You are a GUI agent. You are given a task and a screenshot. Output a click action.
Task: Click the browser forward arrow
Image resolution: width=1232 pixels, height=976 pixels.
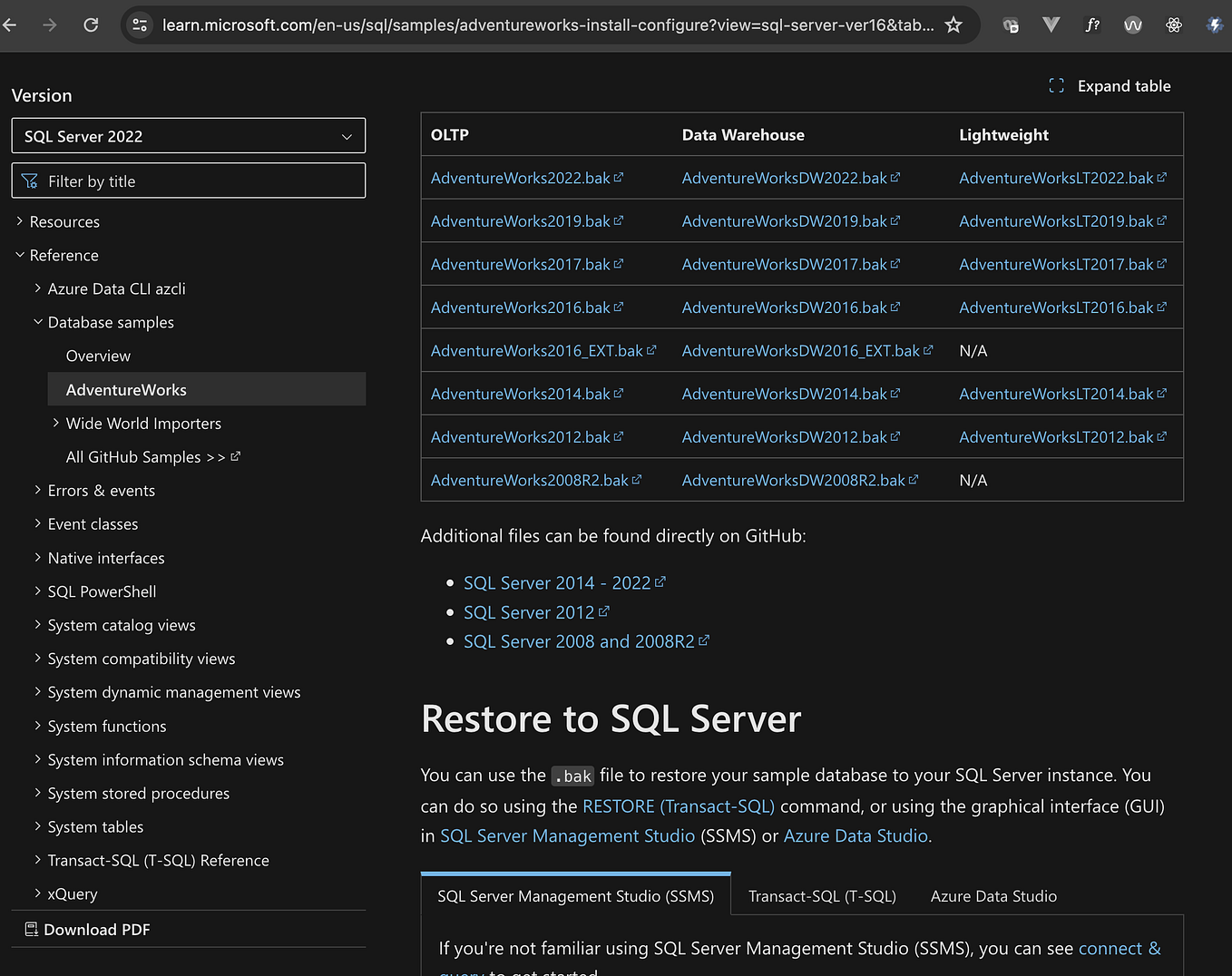coord(50,25)
